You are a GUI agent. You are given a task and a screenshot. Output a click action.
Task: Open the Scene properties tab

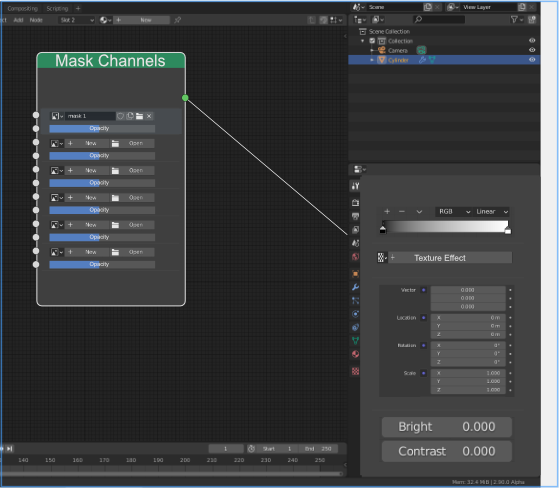click(355, 243)
